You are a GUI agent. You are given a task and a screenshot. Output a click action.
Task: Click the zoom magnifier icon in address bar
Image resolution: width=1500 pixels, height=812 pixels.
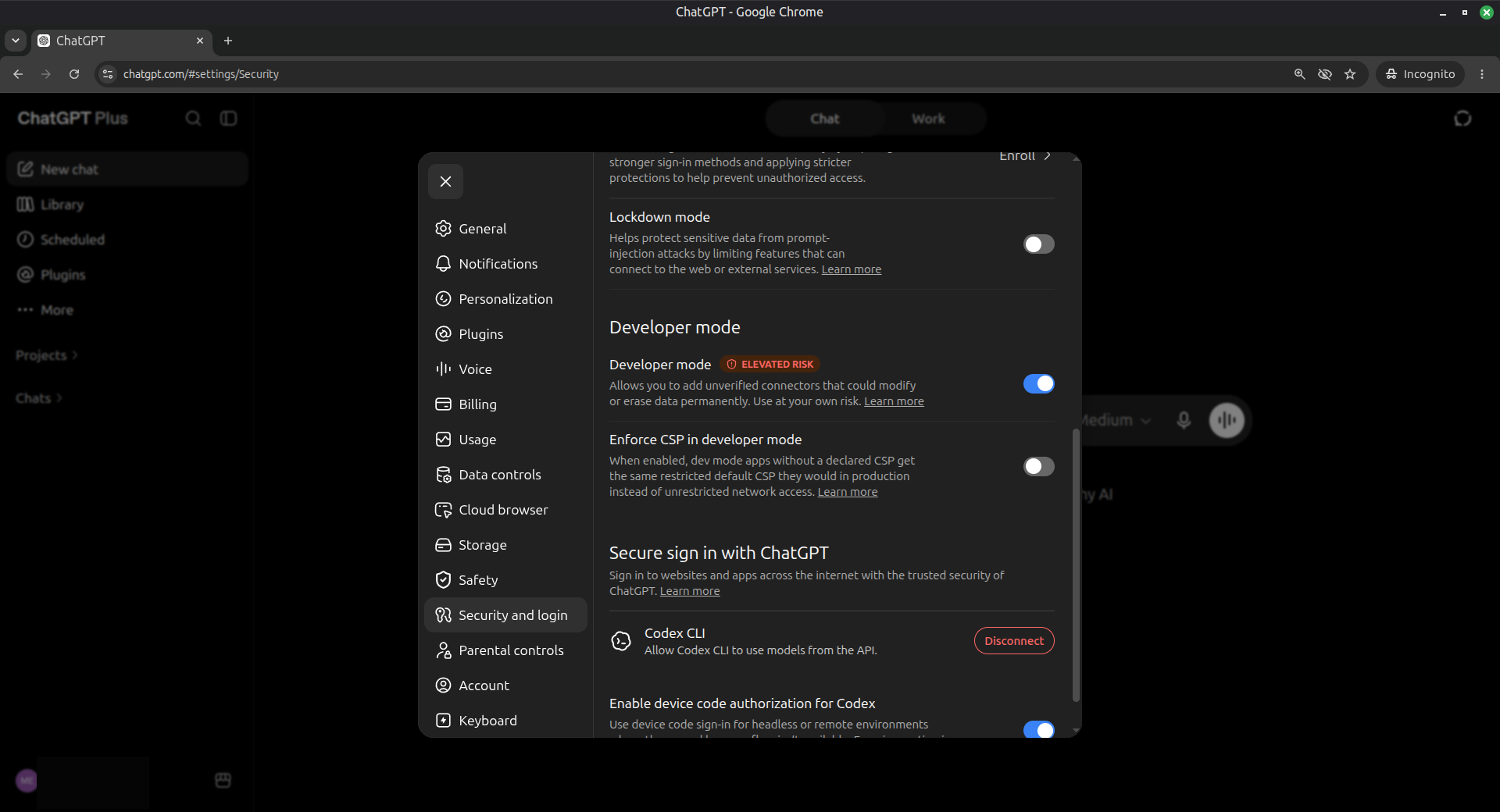[x=1299, y=74]
